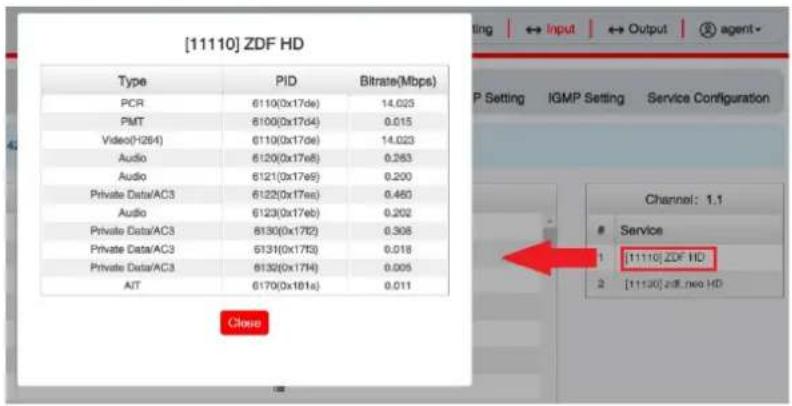Click bitrate value 0.005
Viewport: 792px width, 406px height.
398,267
